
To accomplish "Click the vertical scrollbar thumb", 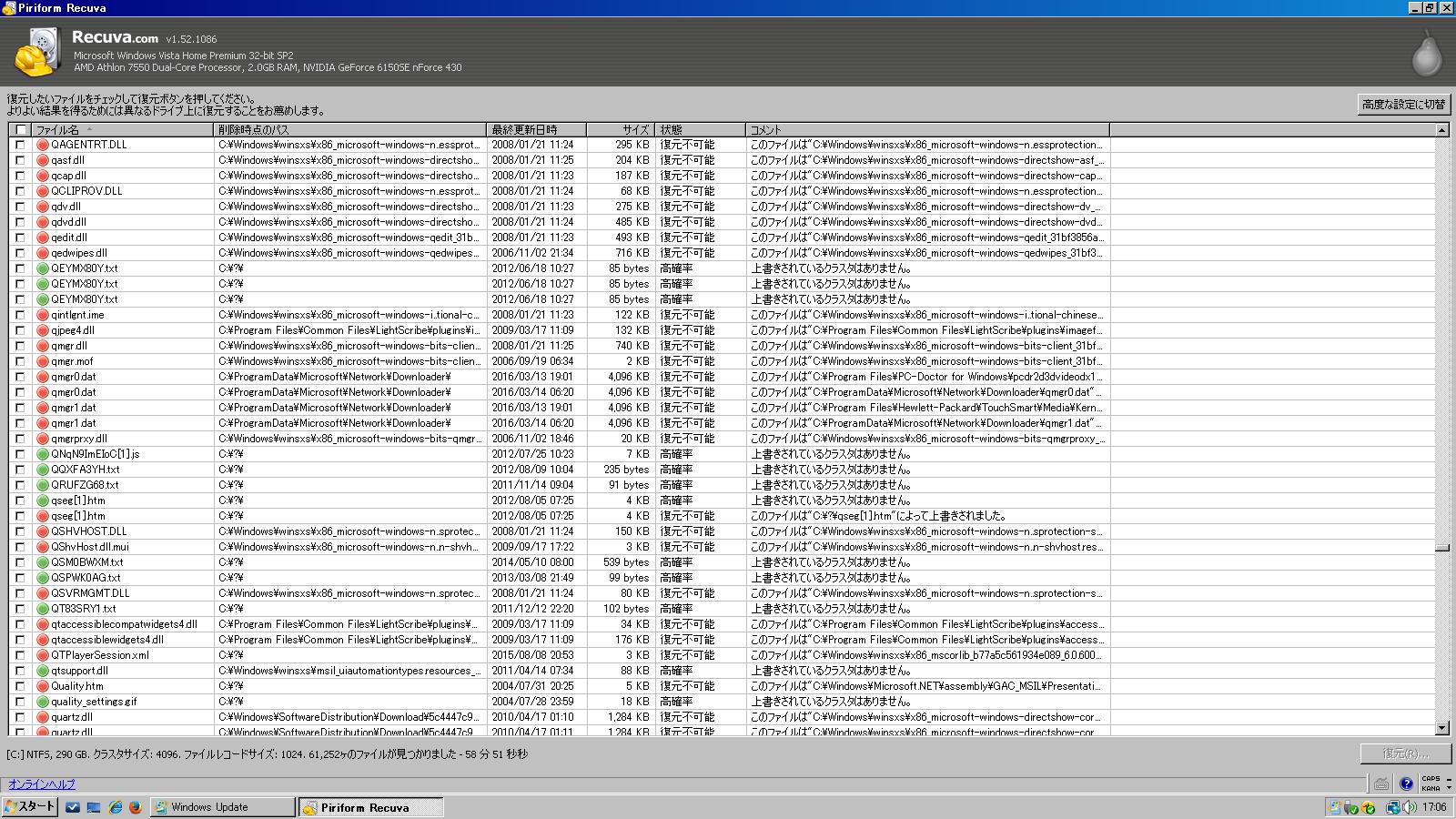I will pyautogui.click(x=1441, y=548).
